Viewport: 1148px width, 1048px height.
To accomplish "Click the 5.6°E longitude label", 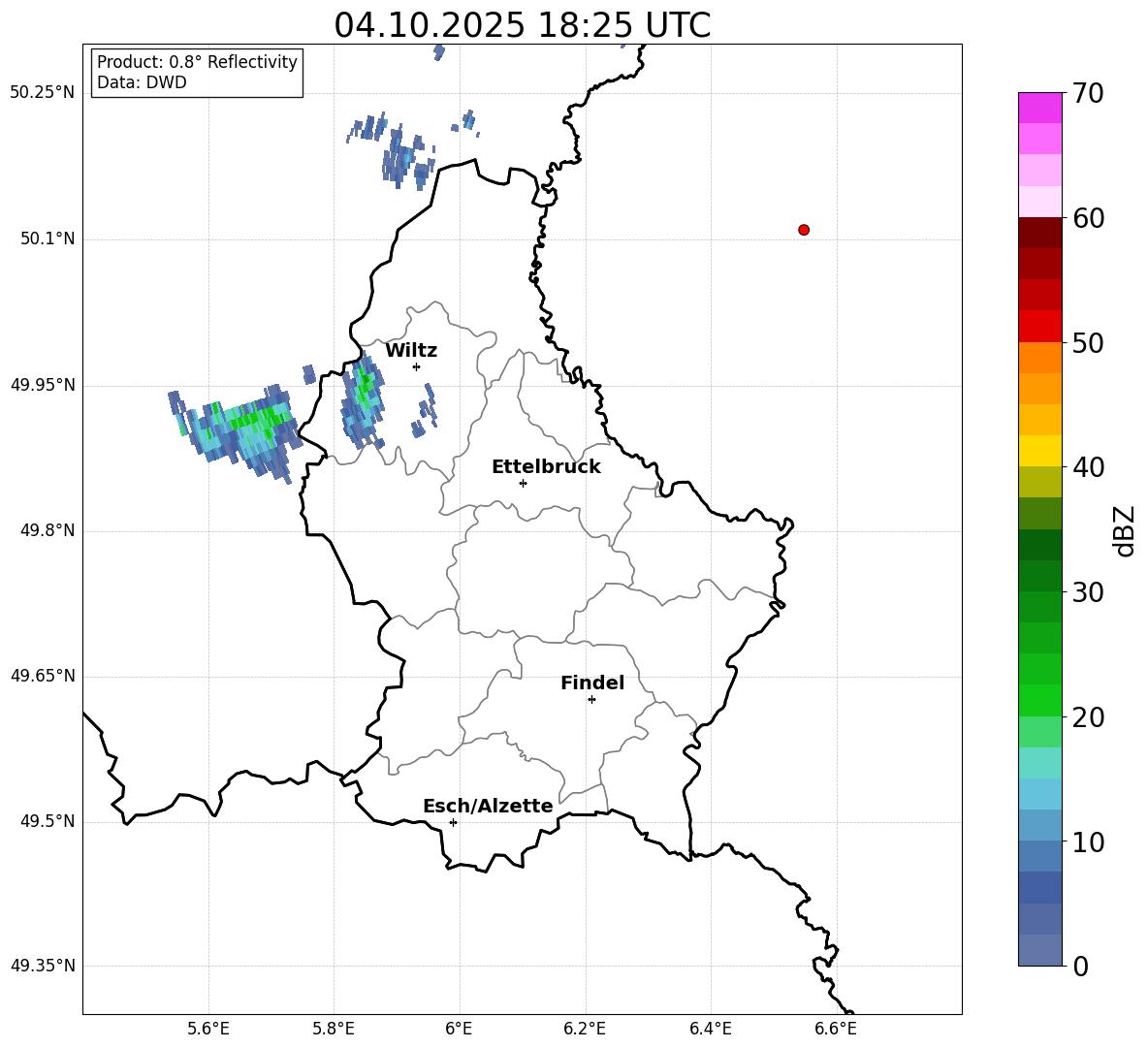I will [208, 1029].
